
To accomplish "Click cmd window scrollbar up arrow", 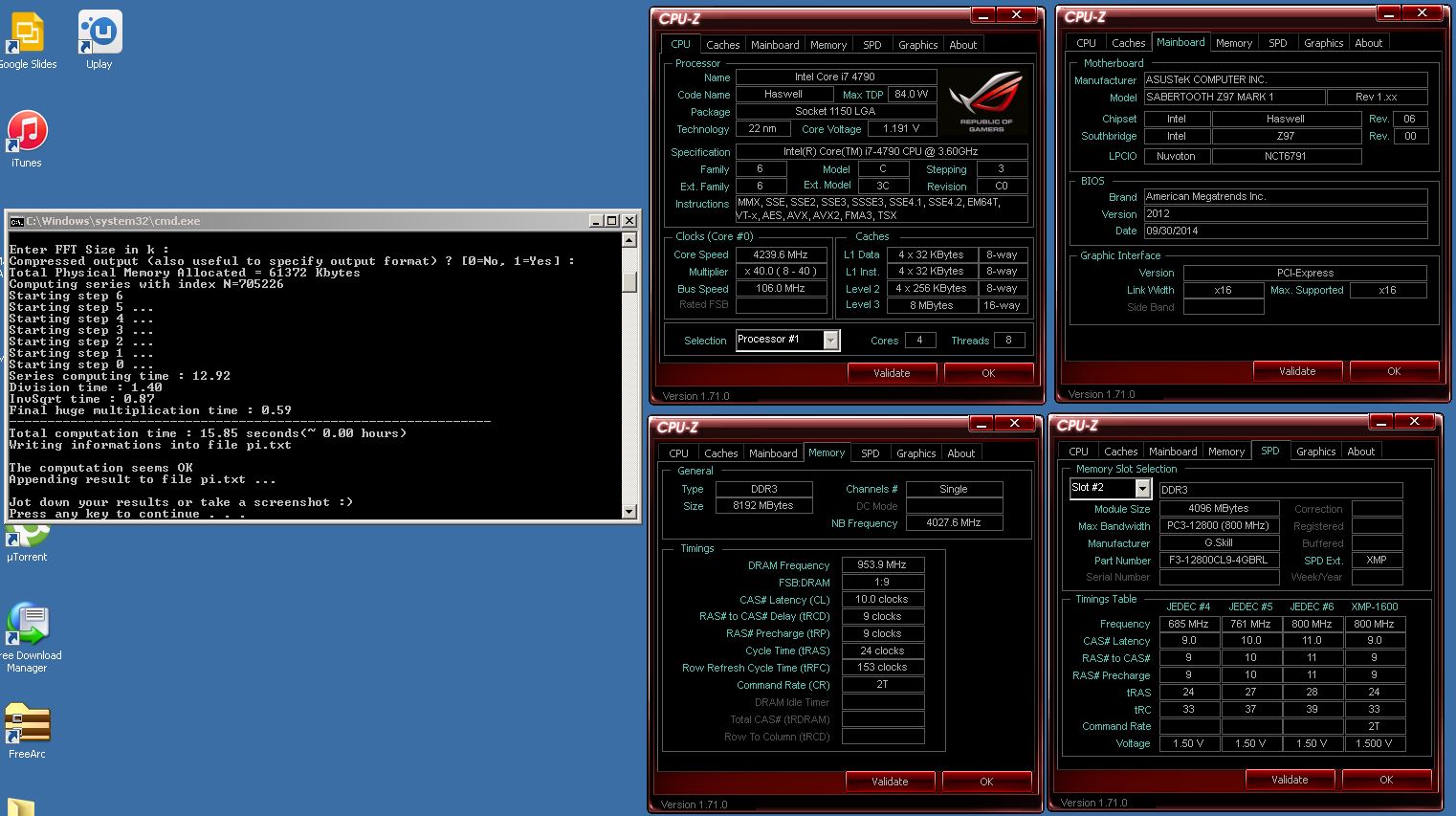I will [x=629, y=240].
